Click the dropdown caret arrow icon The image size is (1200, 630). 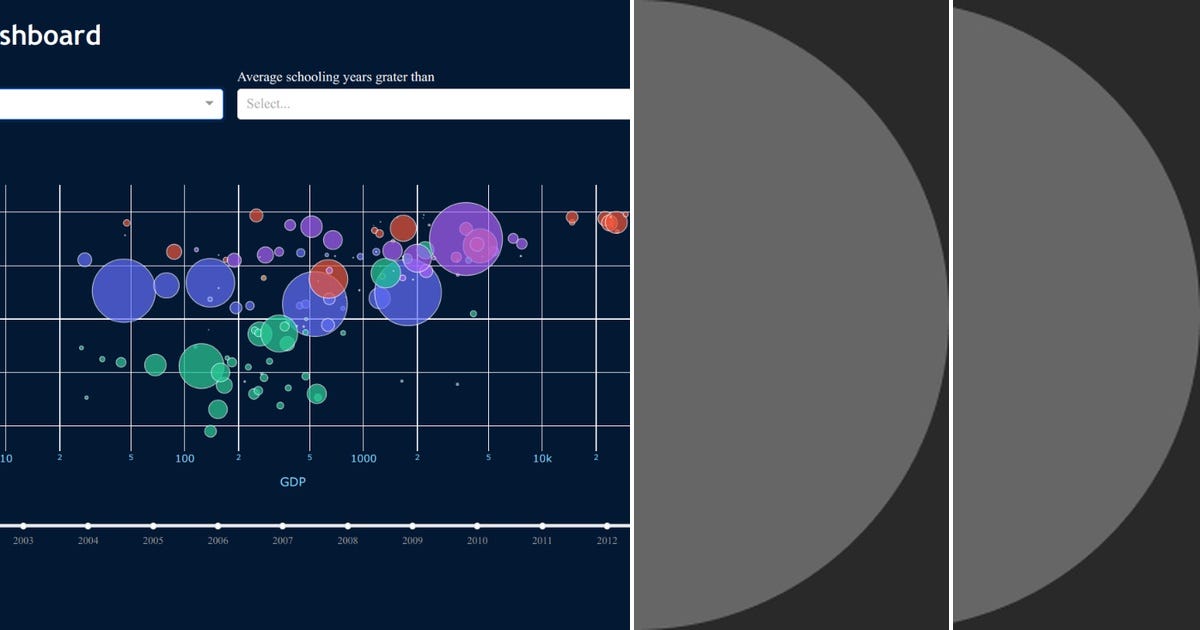pos(208,103)
